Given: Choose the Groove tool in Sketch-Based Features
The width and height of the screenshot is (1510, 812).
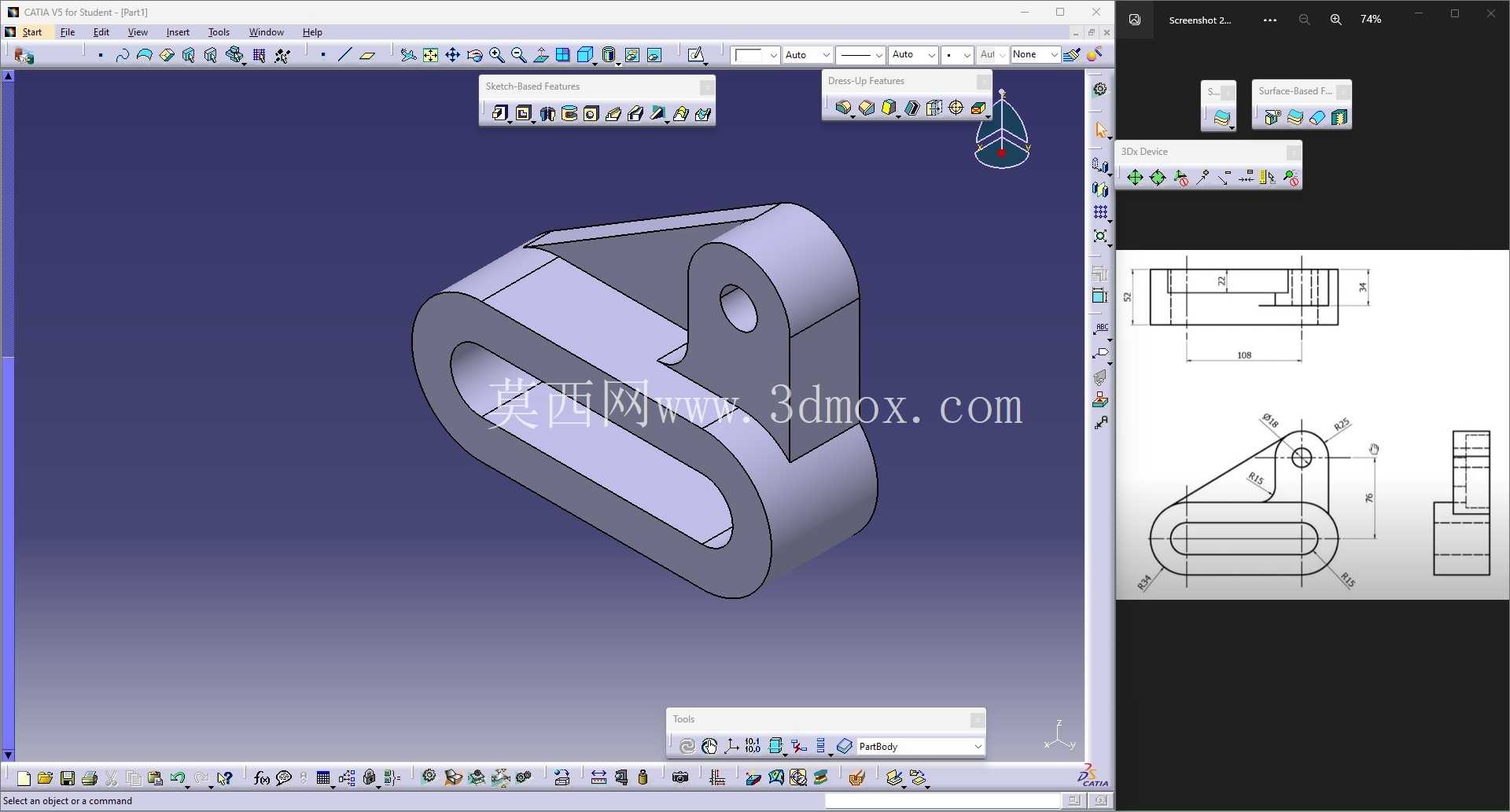Looking at the screenshot, I should pyautogui.click(x=569, y=114).
